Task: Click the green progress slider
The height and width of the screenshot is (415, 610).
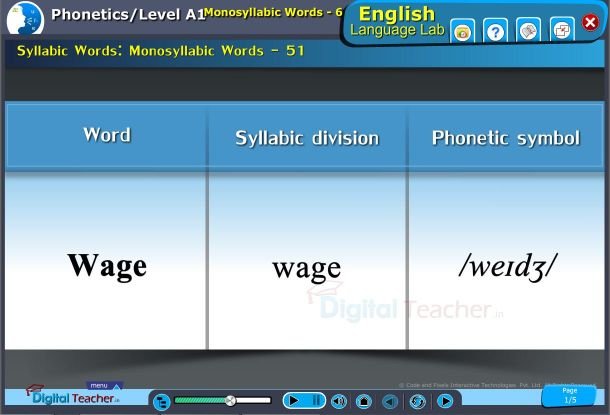Action: click(222, 400)
